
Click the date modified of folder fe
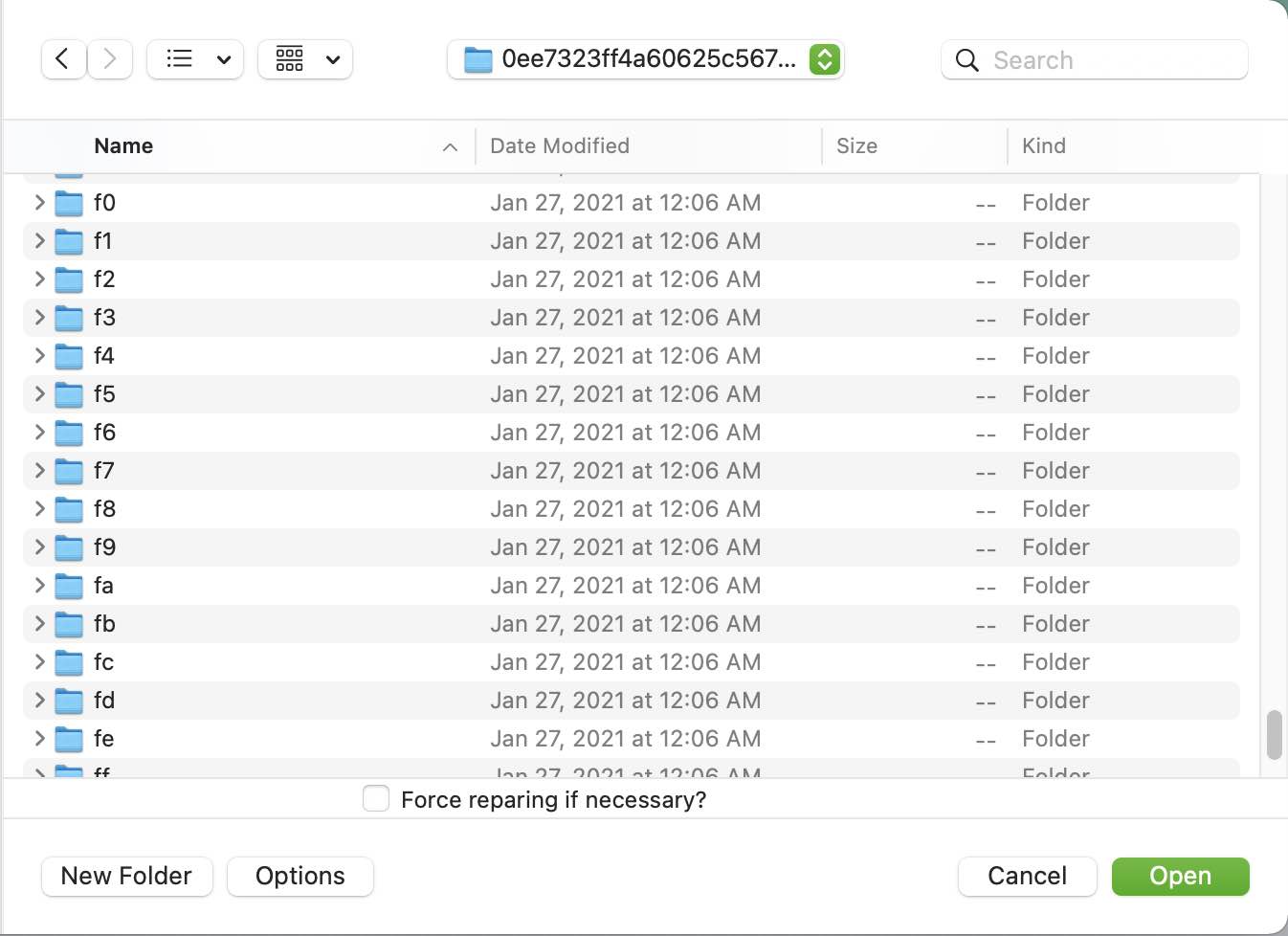(x=626, y=738)
